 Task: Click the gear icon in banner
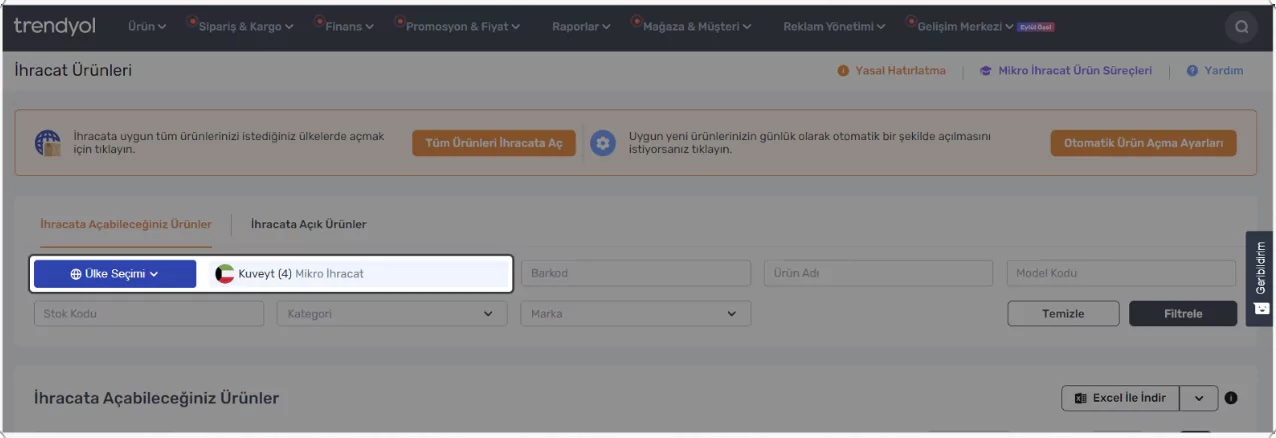click(602, 143)
